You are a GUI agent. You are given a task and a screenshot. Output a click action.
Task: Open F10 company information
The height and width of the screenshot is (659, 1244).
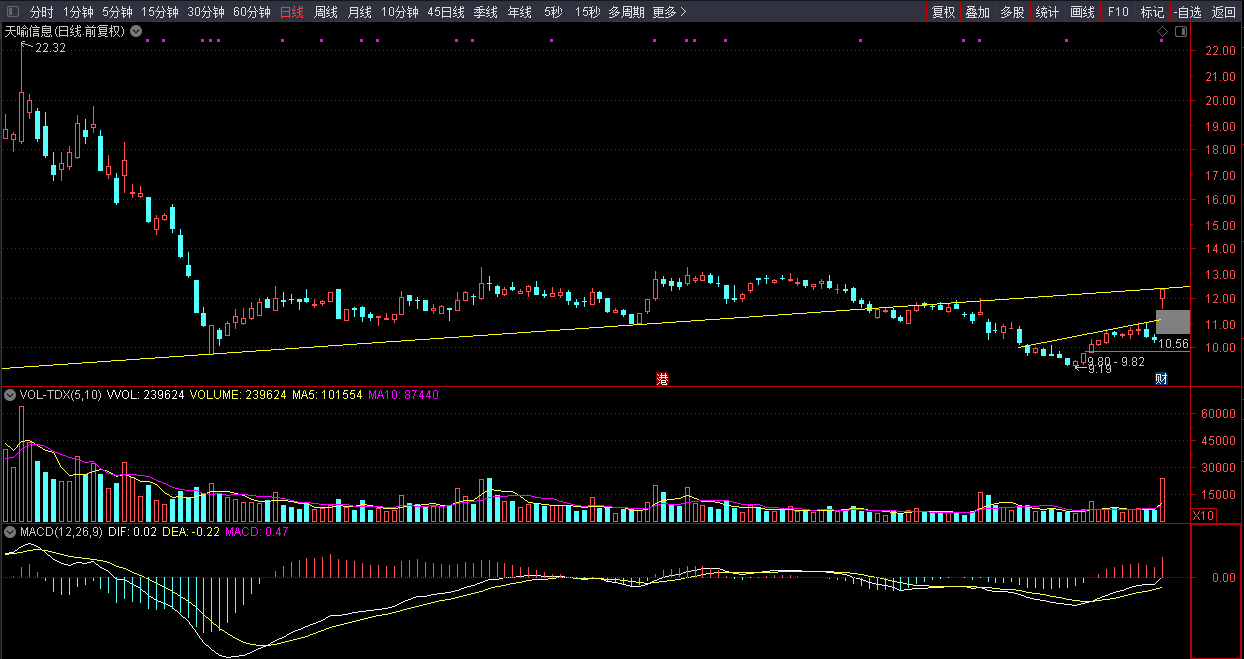[1118, 12]
